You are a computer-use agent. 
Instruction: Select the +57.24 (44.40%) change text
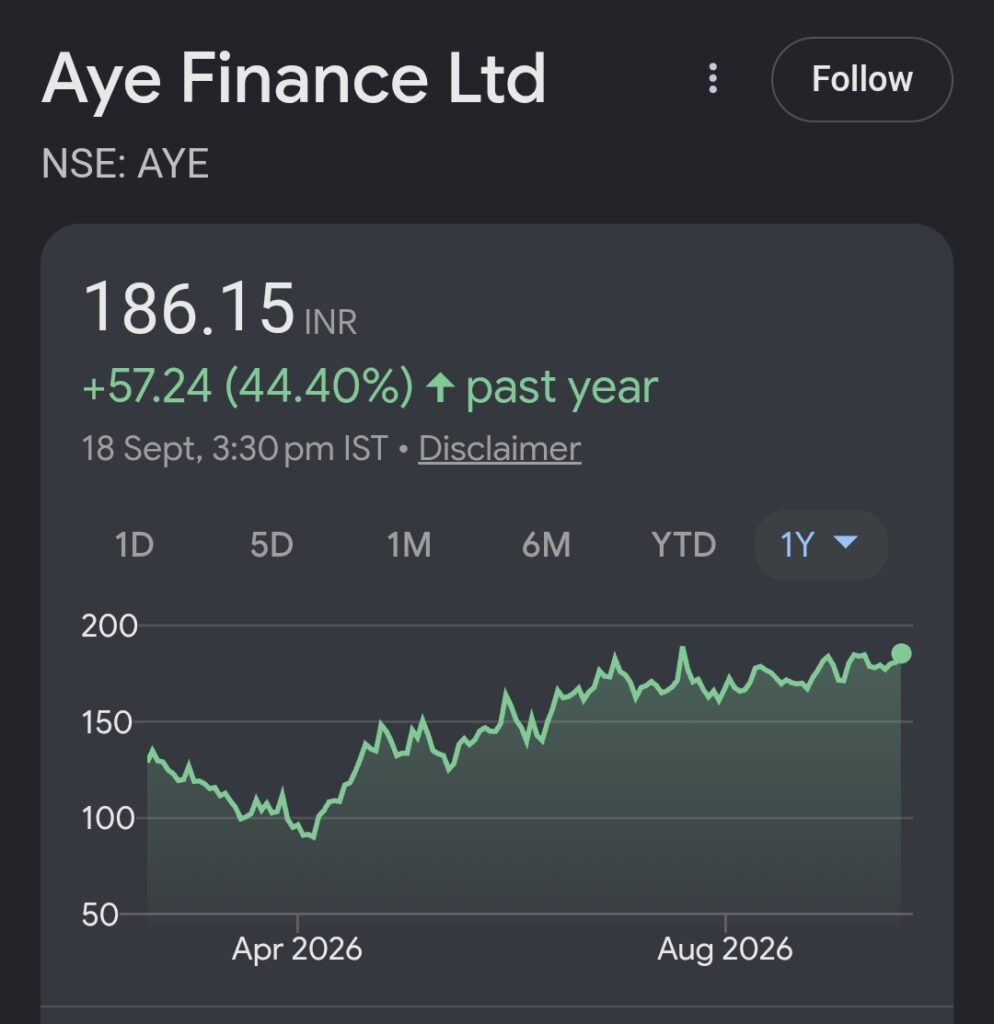[x=248, y=386]
